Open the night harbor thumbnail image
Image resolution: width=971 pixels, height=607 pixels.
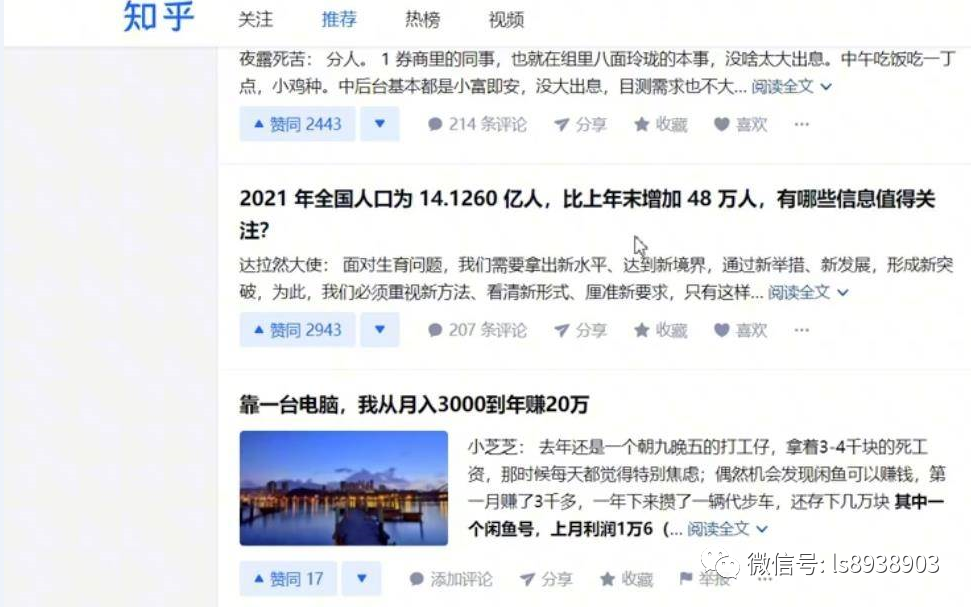point(344,488)
